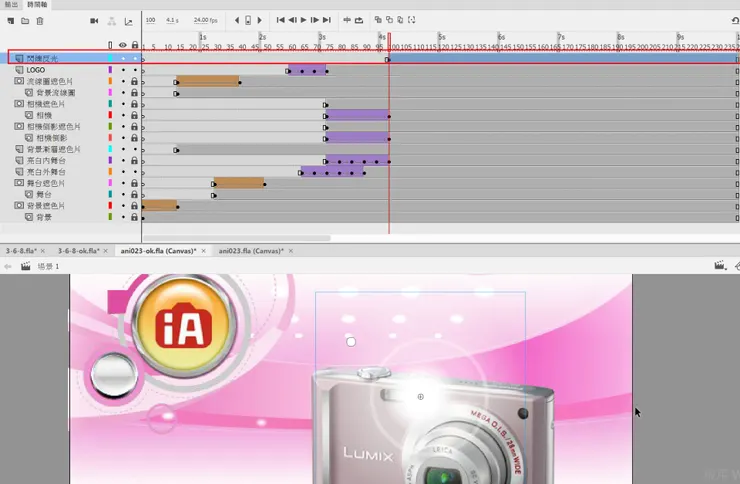Toggle visibility of the 相機 layer

(123, 115)
